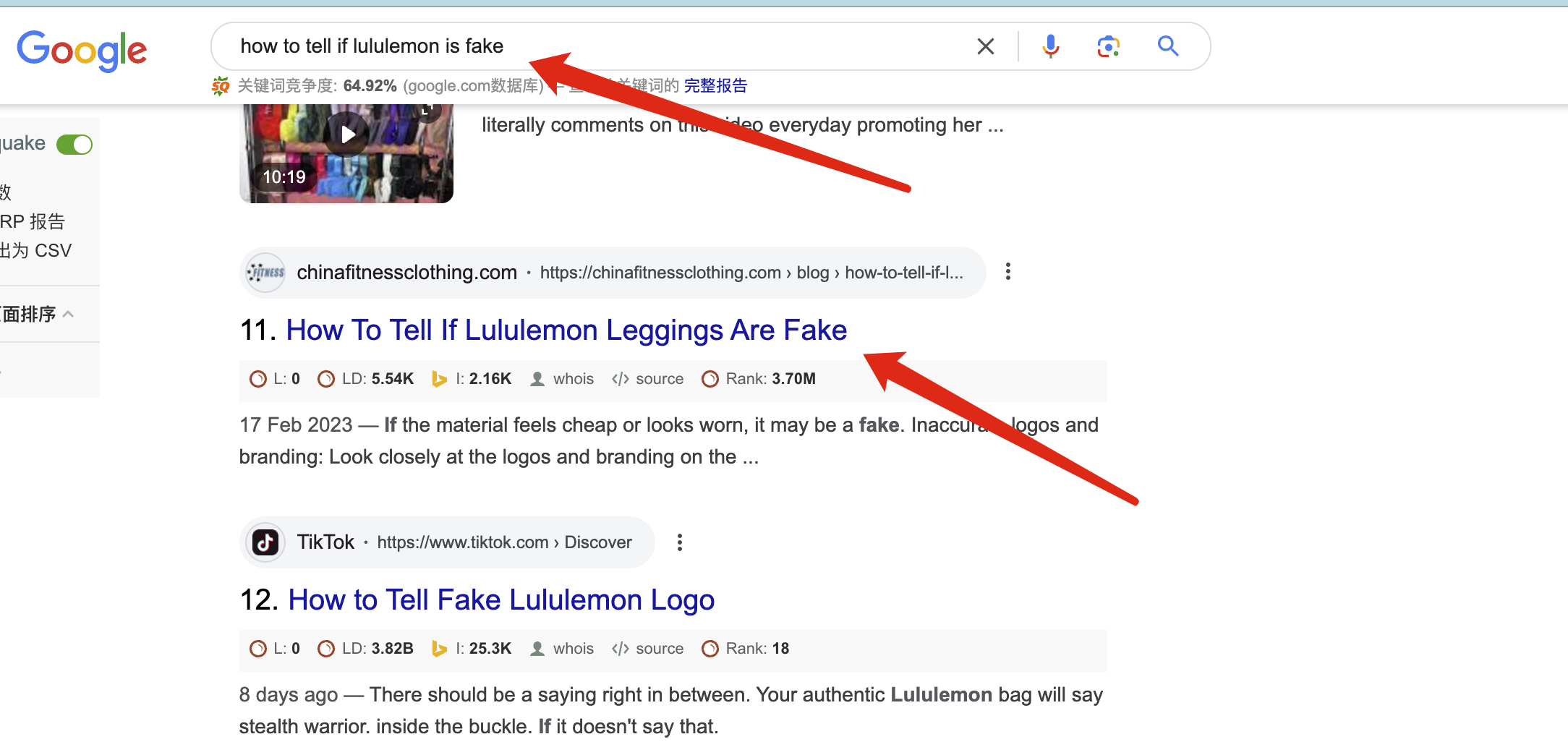Viewport: 1568px width, 755px height.
Task: Open How To Tell If Lululemon Leggings Are Fake
Action: pos(566,330)
